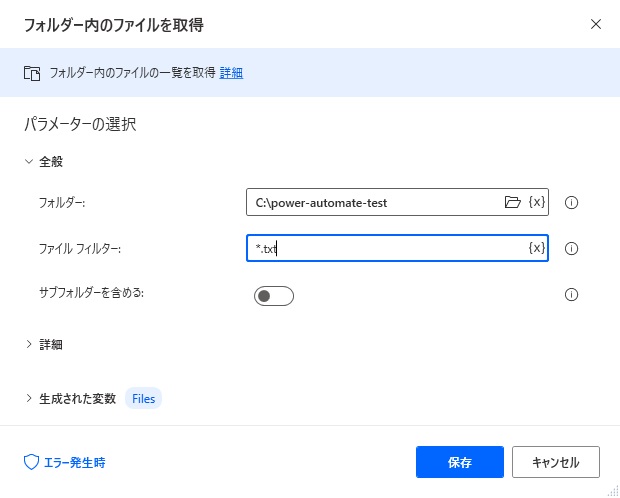Insert variable {x} in フォルダー field
The height and width of the screenshot is (498, 620).
pyautogui.click(x=537, y=202)
